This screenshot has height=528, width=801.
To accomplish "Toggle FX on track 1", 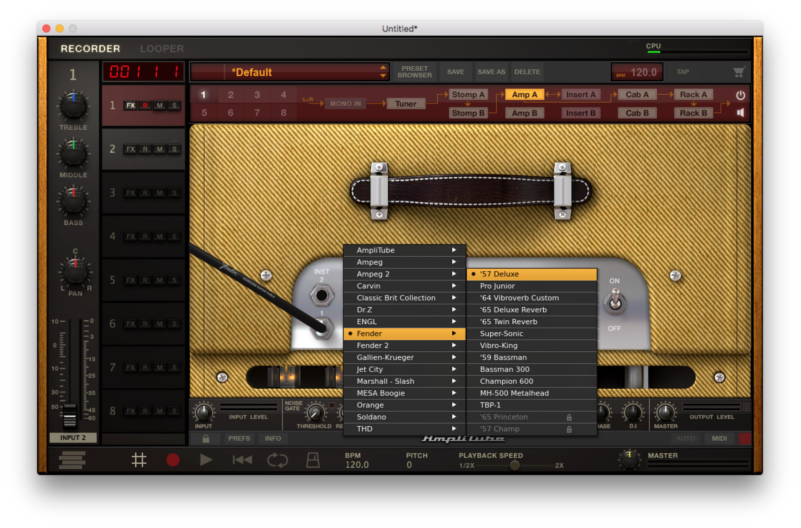I will pyautogui.click(x=131, y=106).
